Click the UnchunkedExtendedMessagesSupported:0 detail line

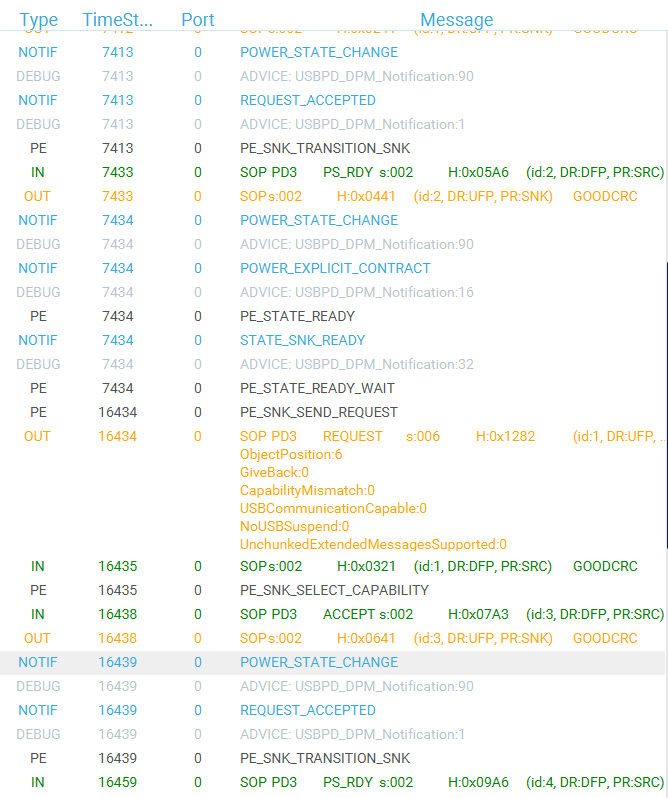(x=373, y=545)
